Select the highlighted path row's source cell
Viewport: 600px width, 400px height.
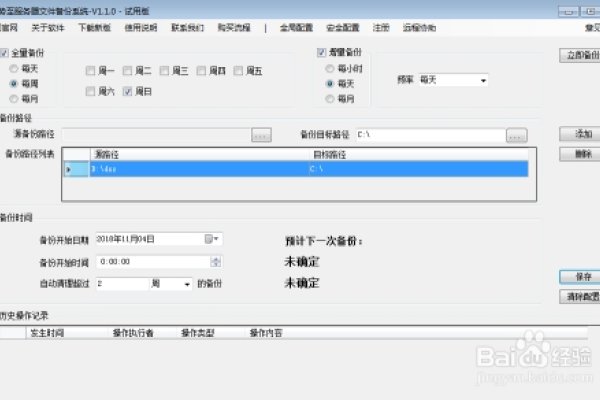click(199, 169)
